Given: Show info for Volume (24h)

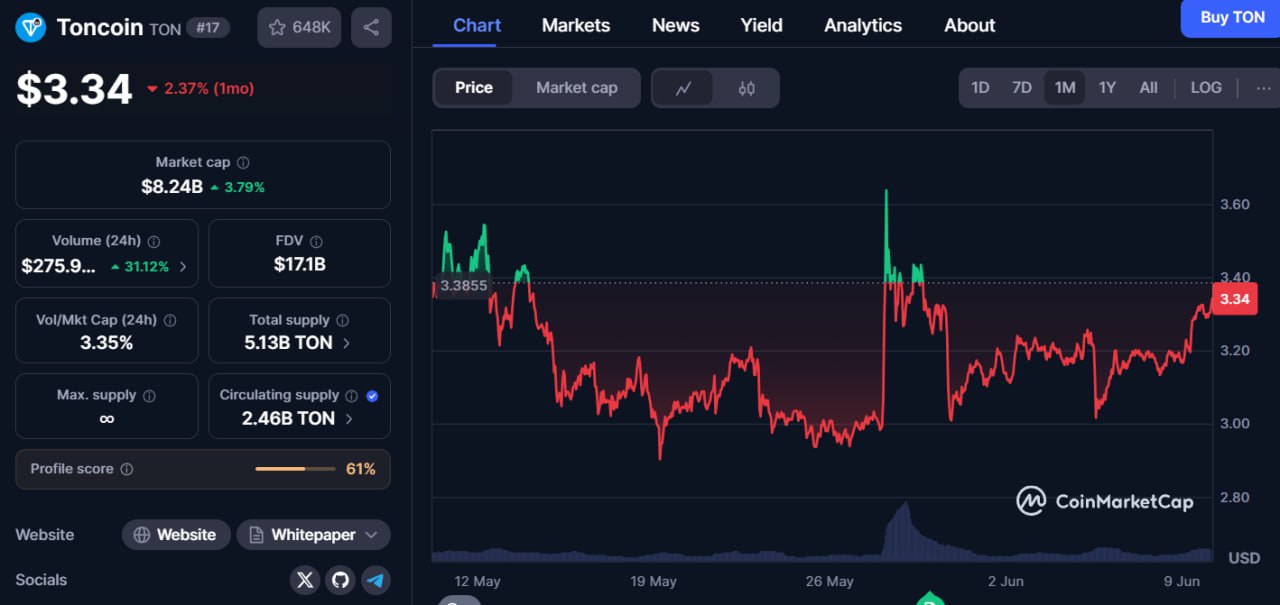Looking at the screenshot, I should pyautogui.click(x=154, y=241).
